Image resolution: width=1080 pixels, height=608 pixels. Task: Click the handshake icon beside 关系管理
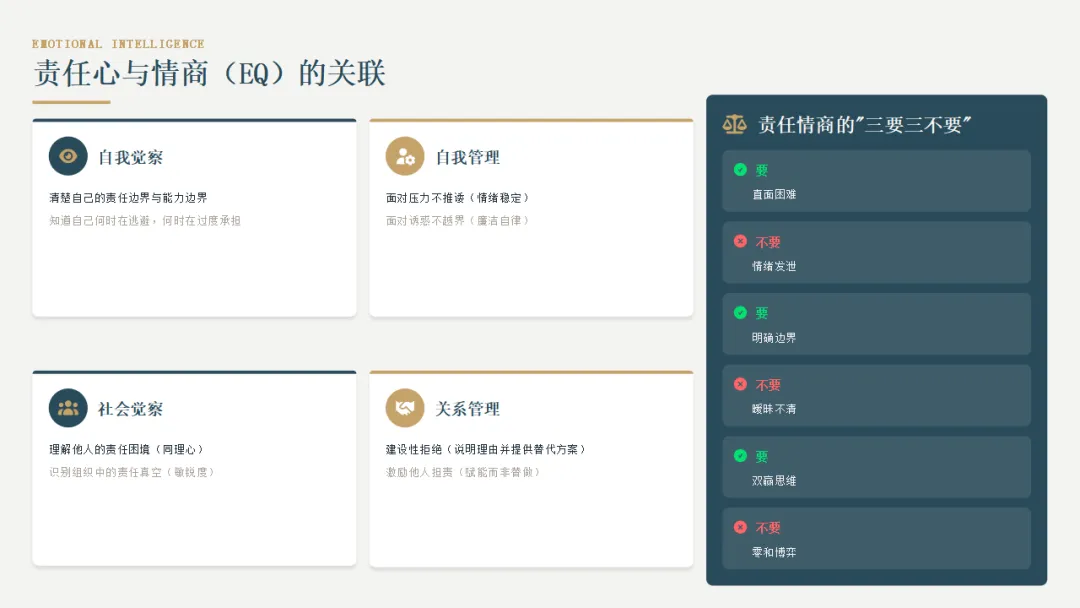(x=405, y=408)
